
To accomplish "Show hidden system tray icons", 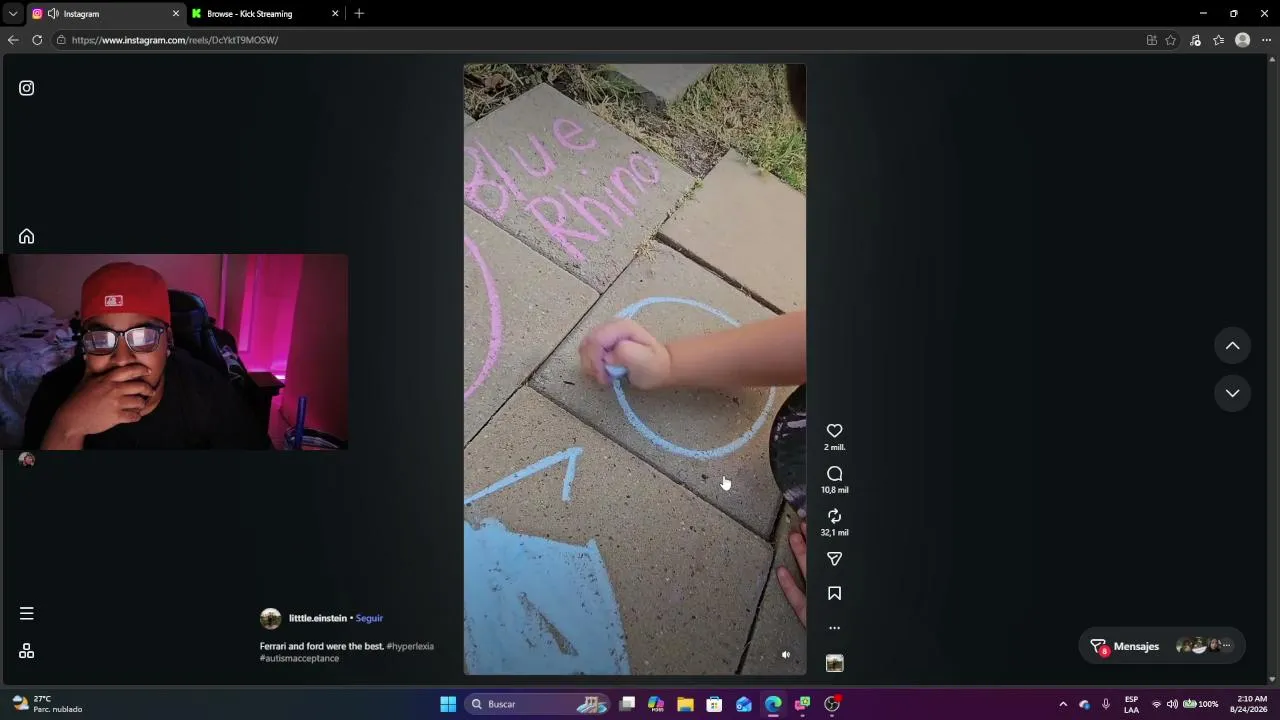I will (1063, 704).
